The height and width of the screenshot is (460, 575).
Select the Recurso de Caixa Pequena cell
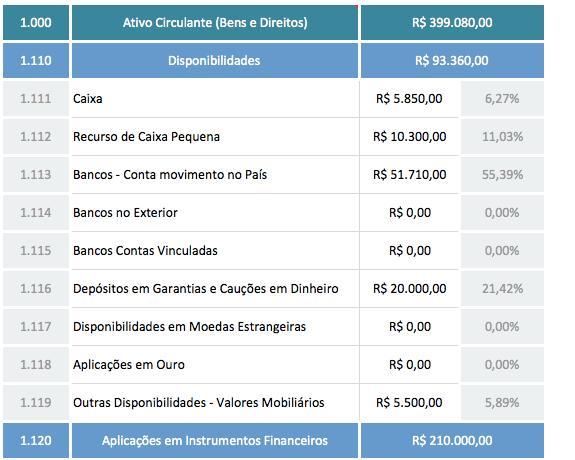click(215, 137)
